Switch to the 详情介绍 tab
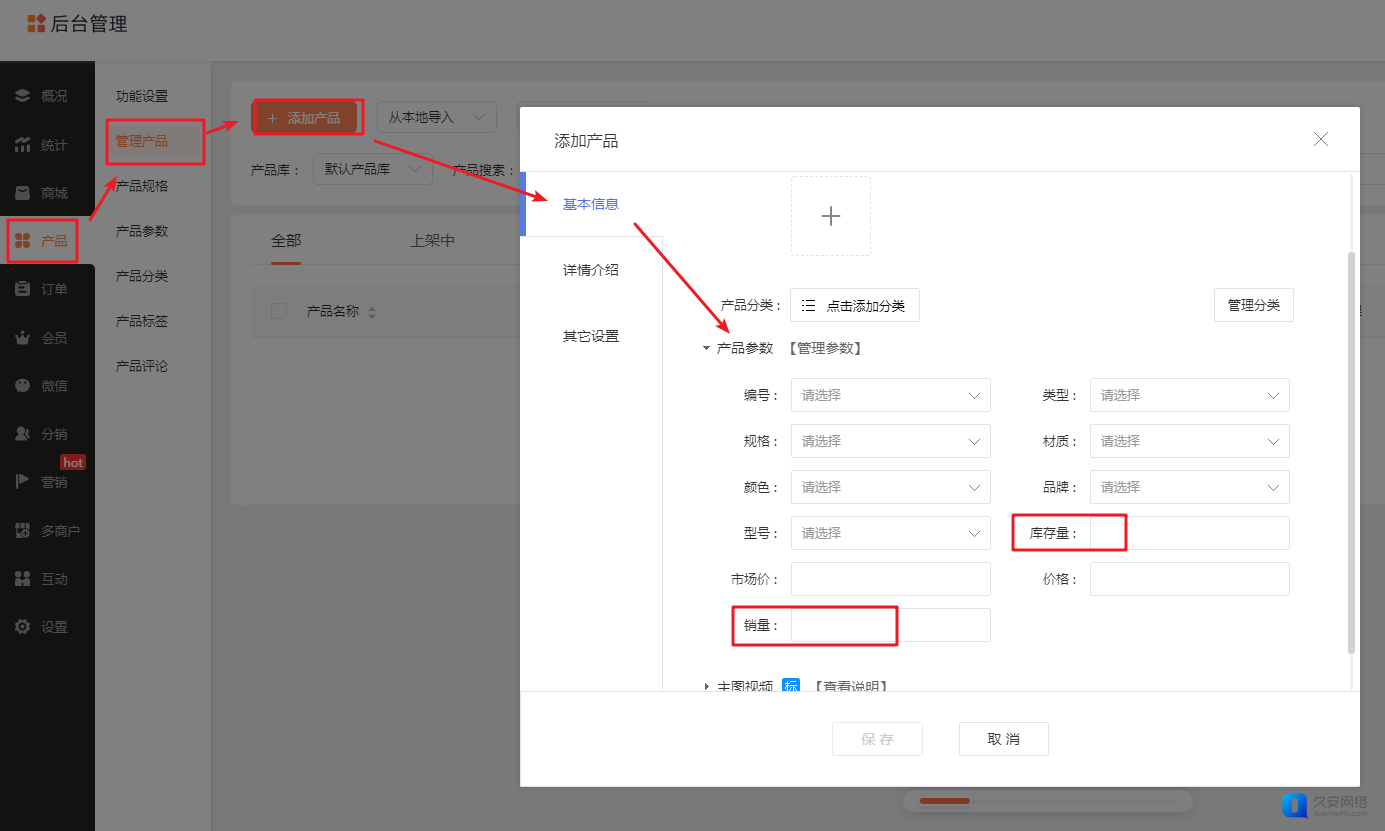The image size is (1385, 831). pyautogui.click(x=590, y=270)
